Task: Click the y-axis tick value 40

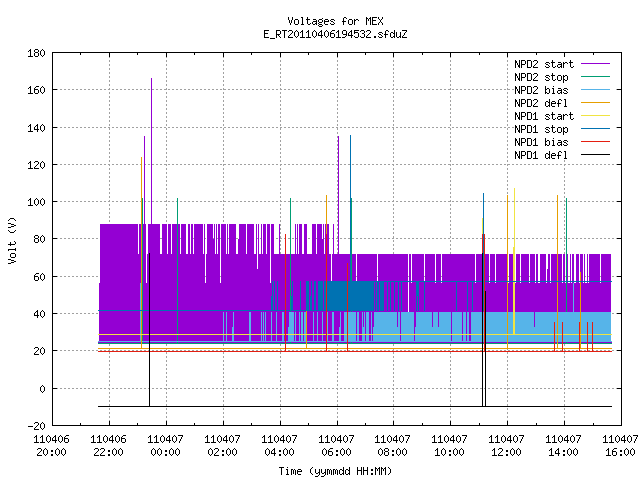Action: tap(39, 314)
